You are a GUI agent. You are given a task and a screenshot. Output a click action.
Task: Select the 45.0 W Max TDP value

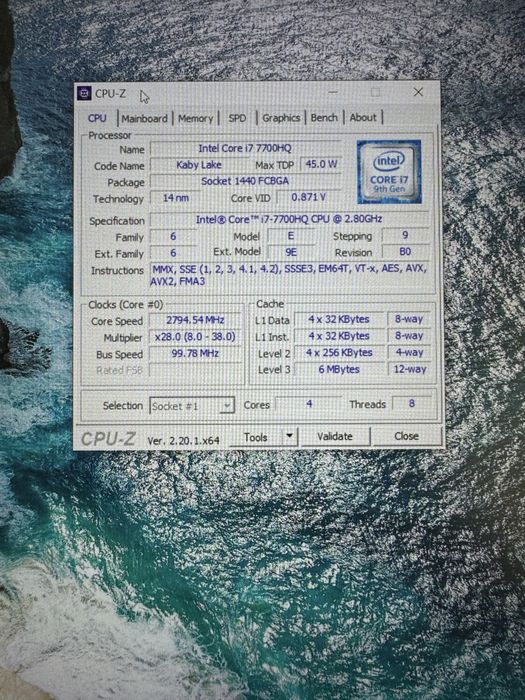click(321, 164)
